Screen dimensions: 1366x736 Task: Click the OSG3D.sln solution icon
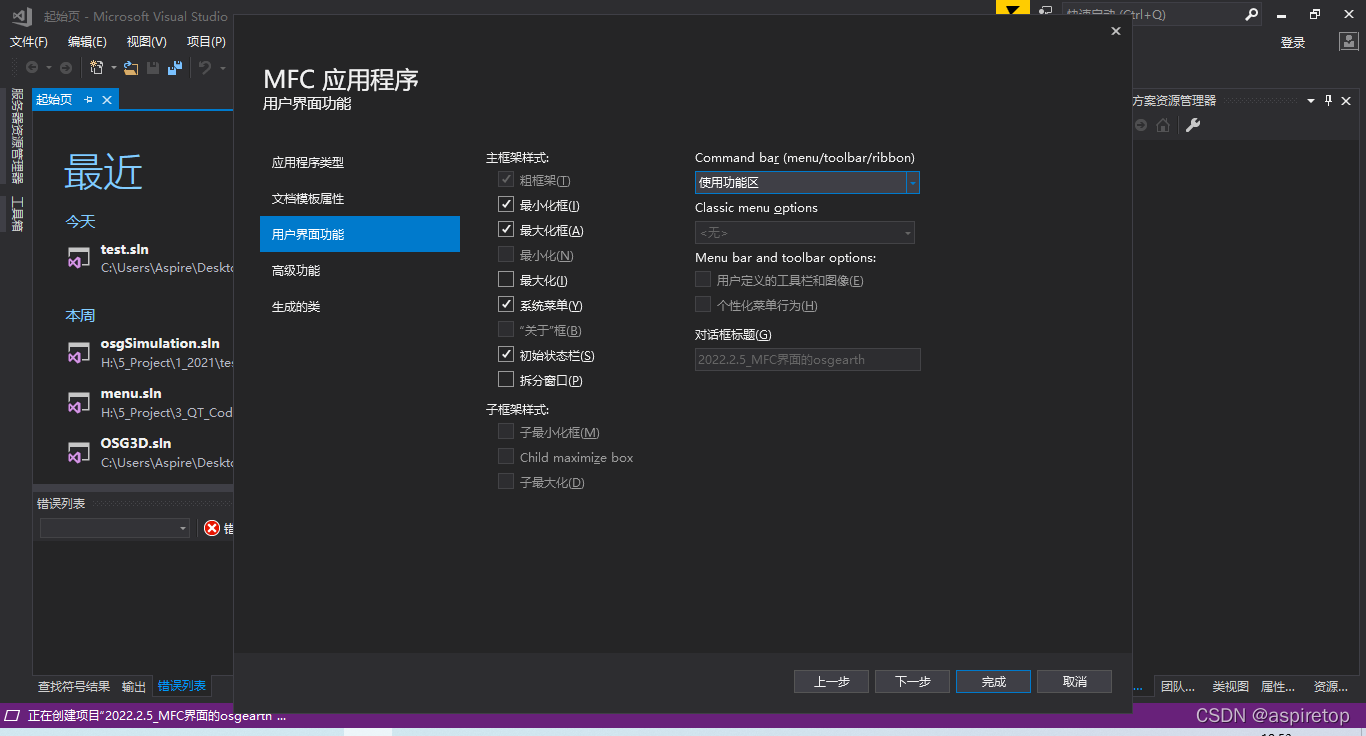pos(79,452)
